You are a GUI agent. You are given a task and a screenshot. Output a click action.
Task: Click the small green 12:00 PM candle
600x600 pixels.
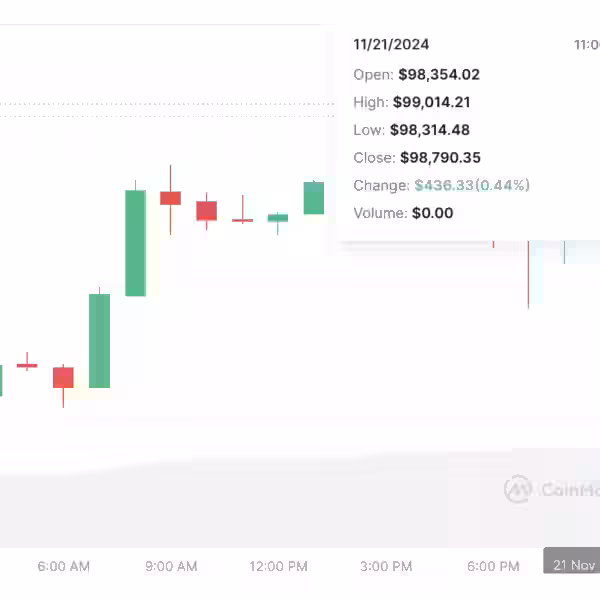point(277,217)
